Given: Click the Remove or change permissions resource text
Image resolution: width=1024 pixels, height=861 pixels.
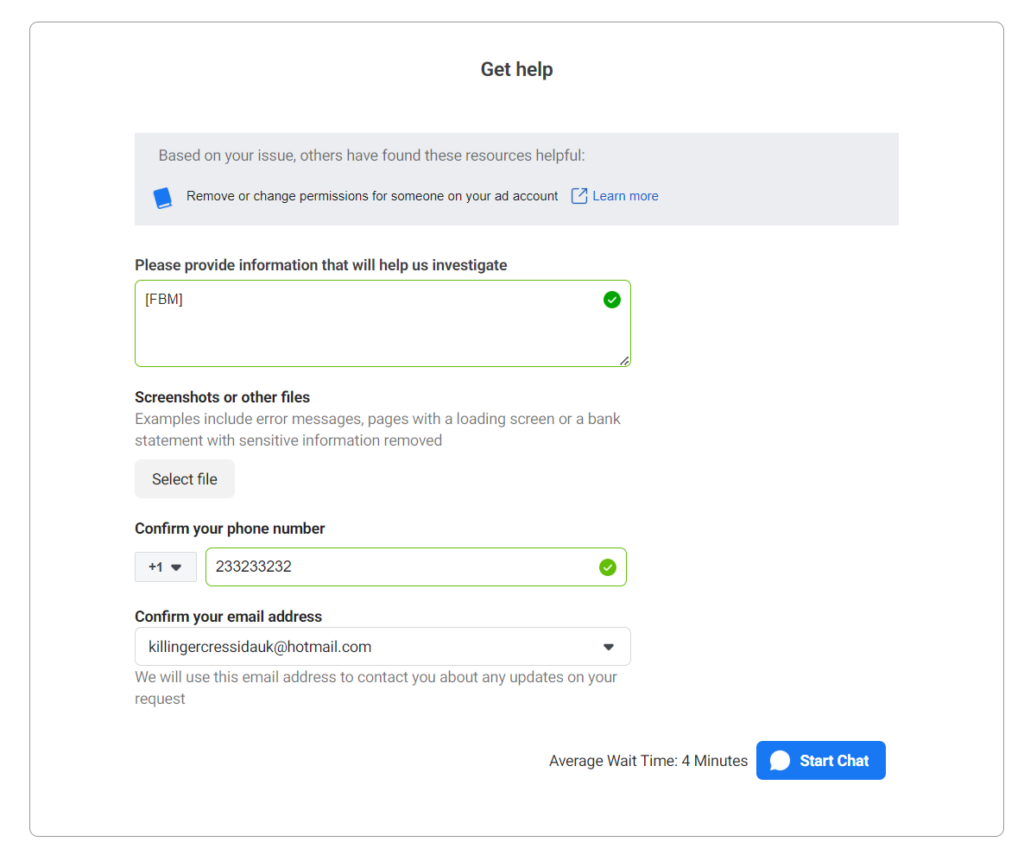Looking at the screenshot, I should tap(372, 196).
